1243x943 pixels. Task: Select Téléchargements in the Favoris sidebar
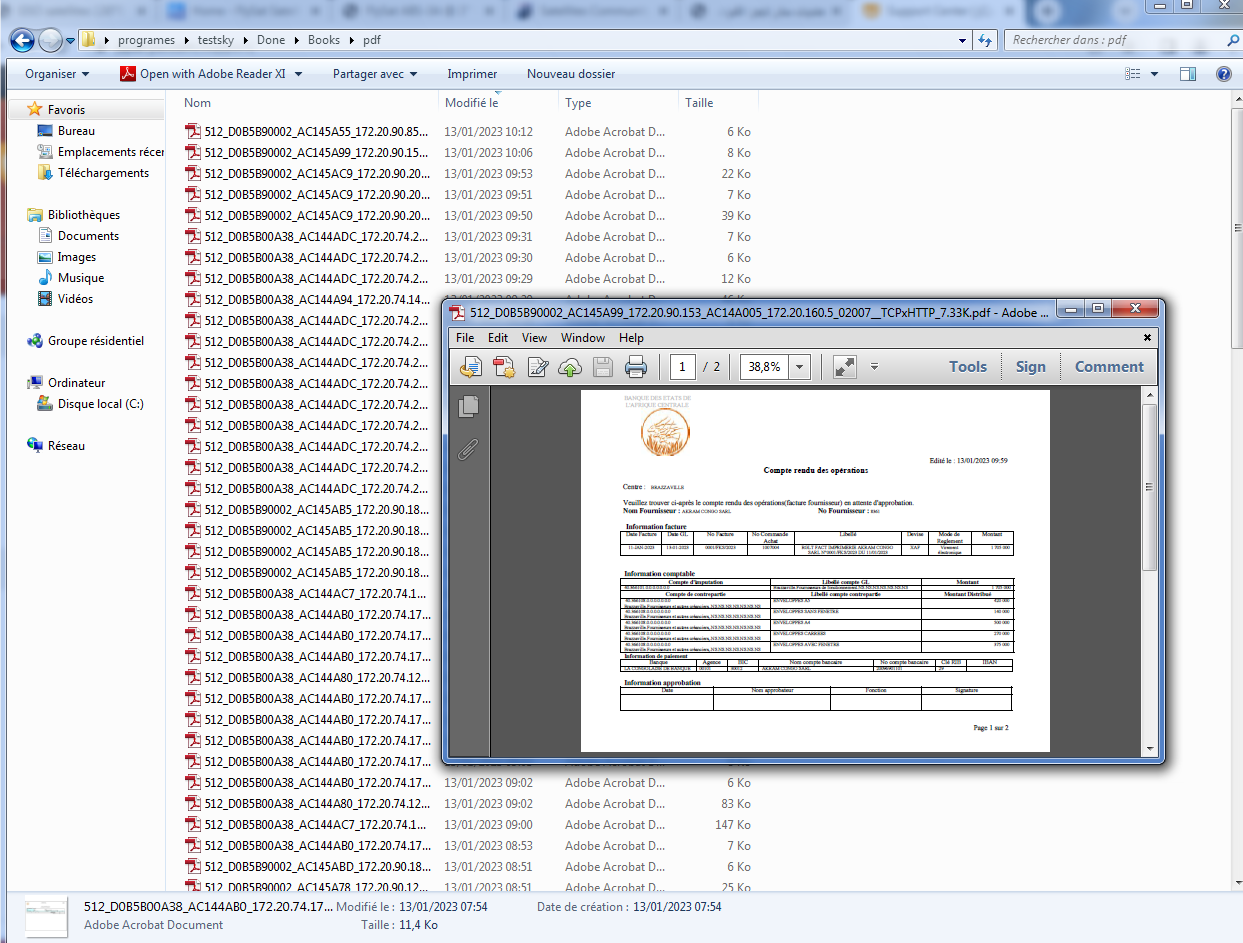tap(103, 173)
